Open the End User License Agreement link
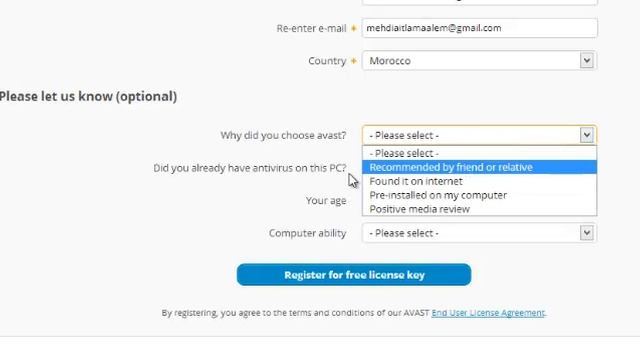640x360 pixels. coord(488,313)
